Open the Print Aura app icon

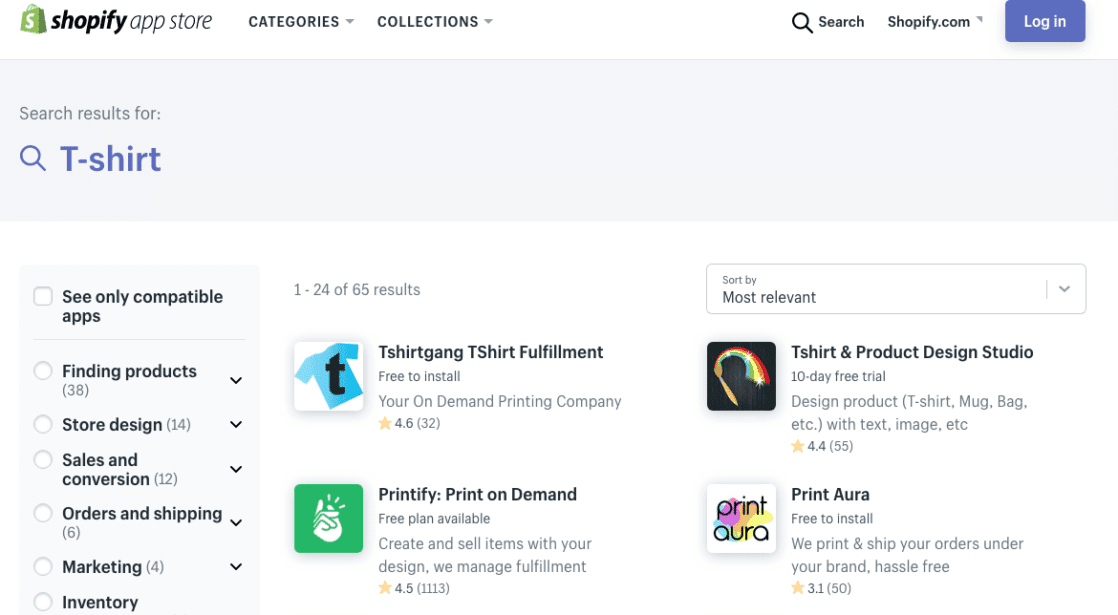[x=742, y=519]
